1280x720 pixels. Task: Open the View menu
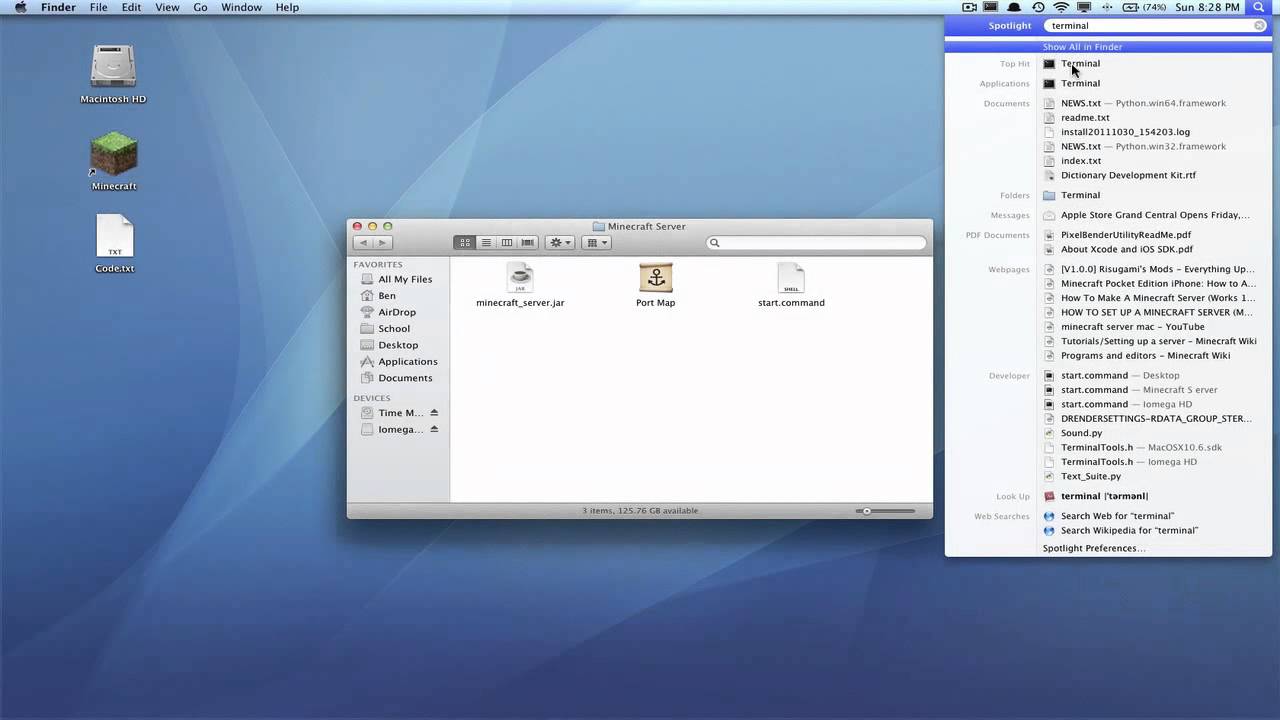click(167, 7)
